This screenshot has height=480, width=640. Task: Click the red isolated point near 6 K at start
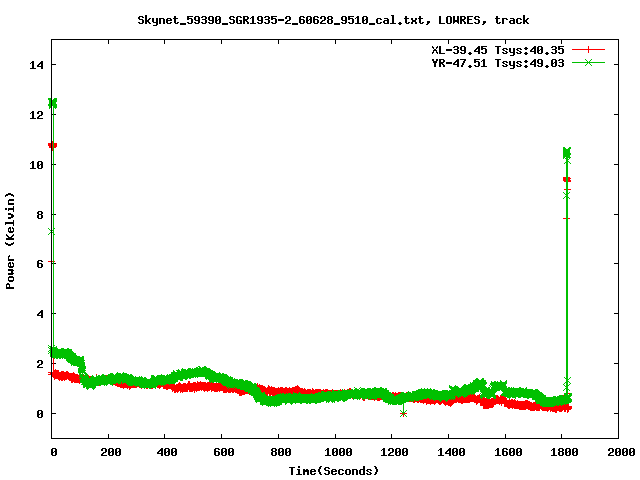51,262
